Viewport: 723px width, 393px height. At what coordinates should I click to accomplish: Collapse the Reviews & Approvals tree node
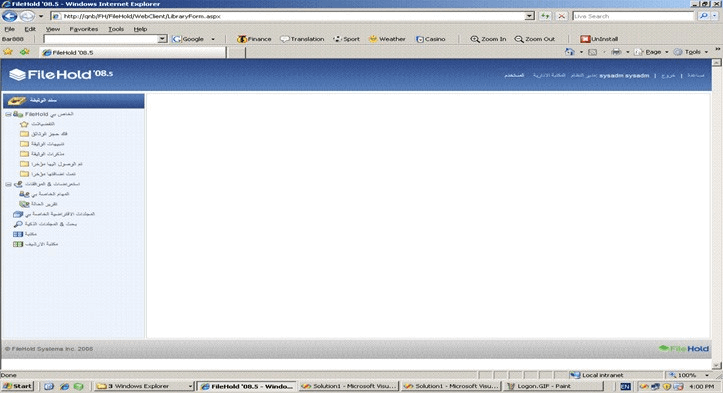pos(8,184)
